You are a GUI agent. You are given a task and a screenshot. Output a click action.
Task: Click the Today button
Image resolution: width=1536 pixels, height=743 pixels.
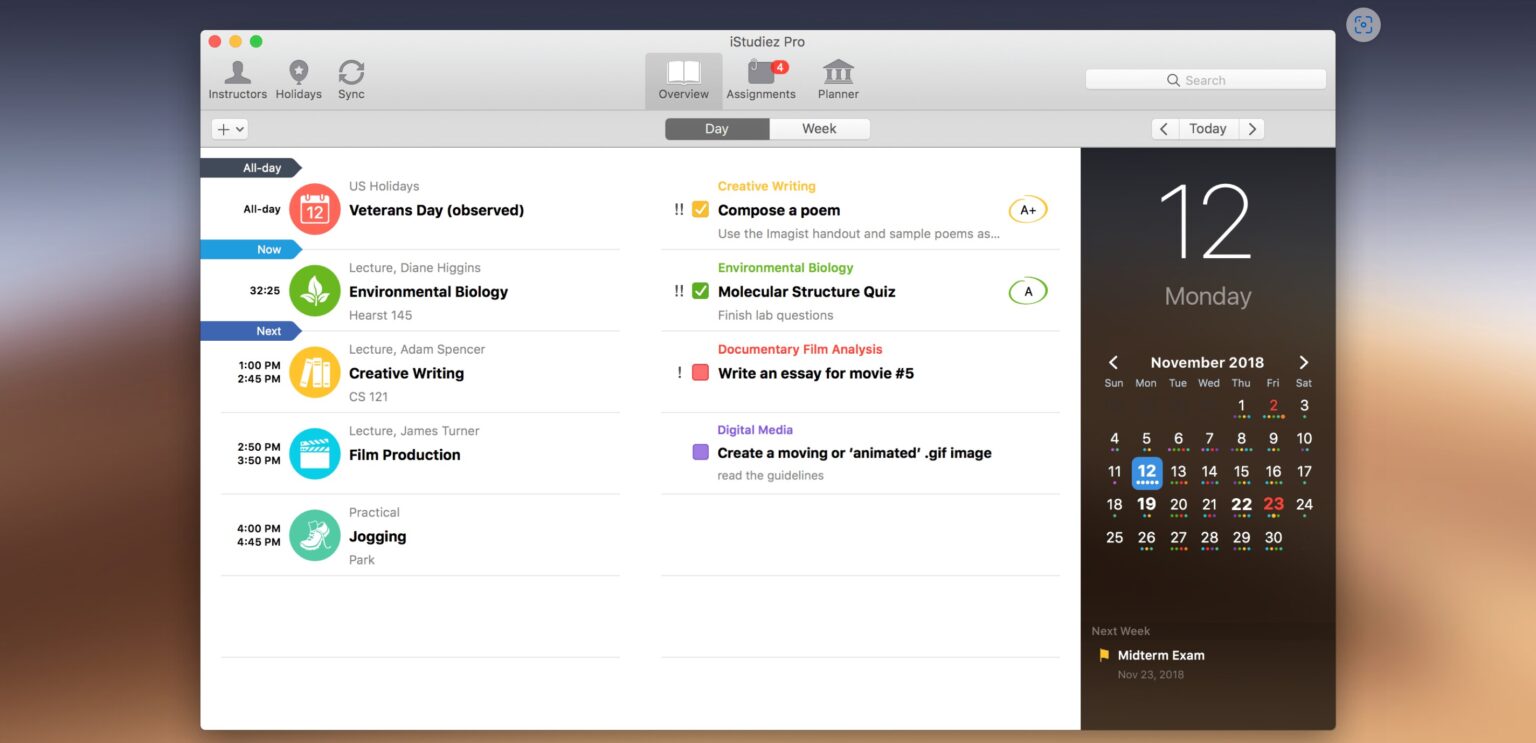(x=1207, y=128)
